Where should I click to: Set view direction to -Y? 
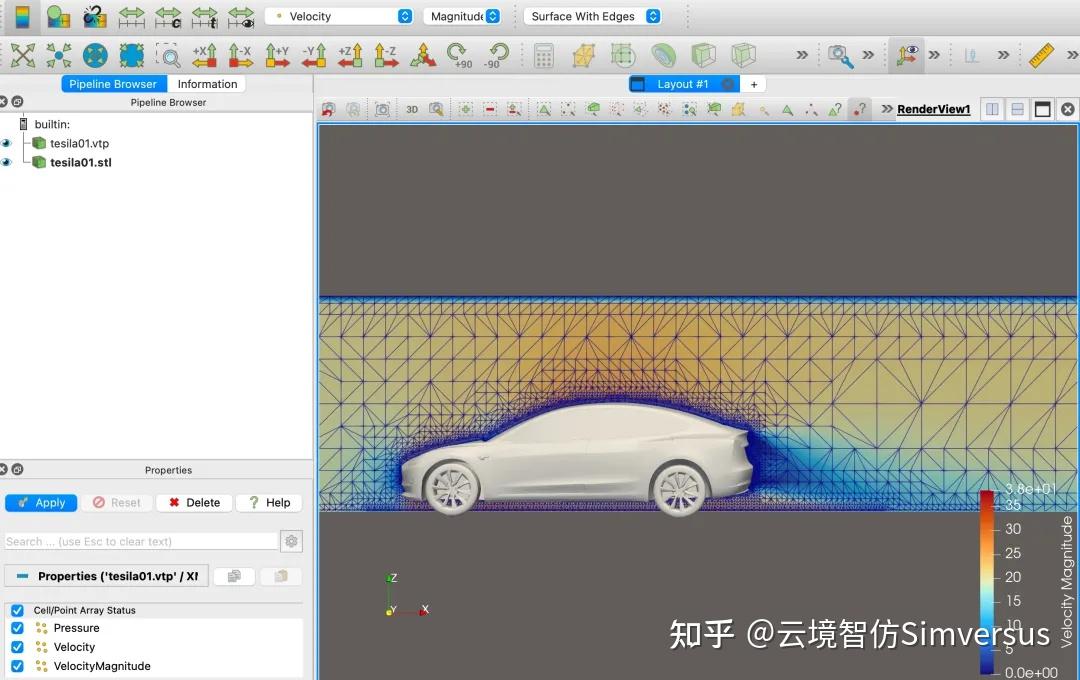[x=314, y=55]
